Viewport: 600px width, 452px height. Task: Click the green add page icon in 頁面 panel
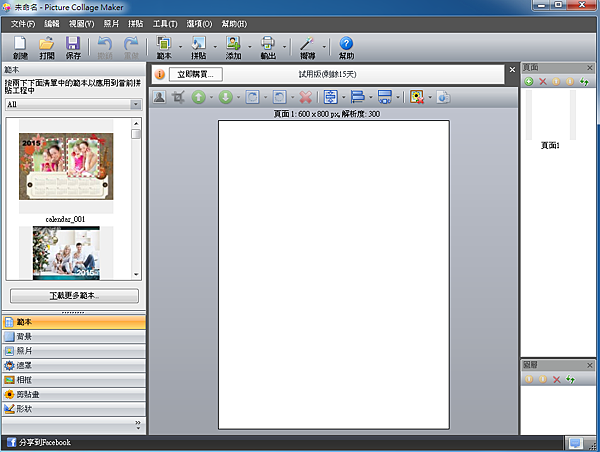pyautogui.click(x=529, y=81)
